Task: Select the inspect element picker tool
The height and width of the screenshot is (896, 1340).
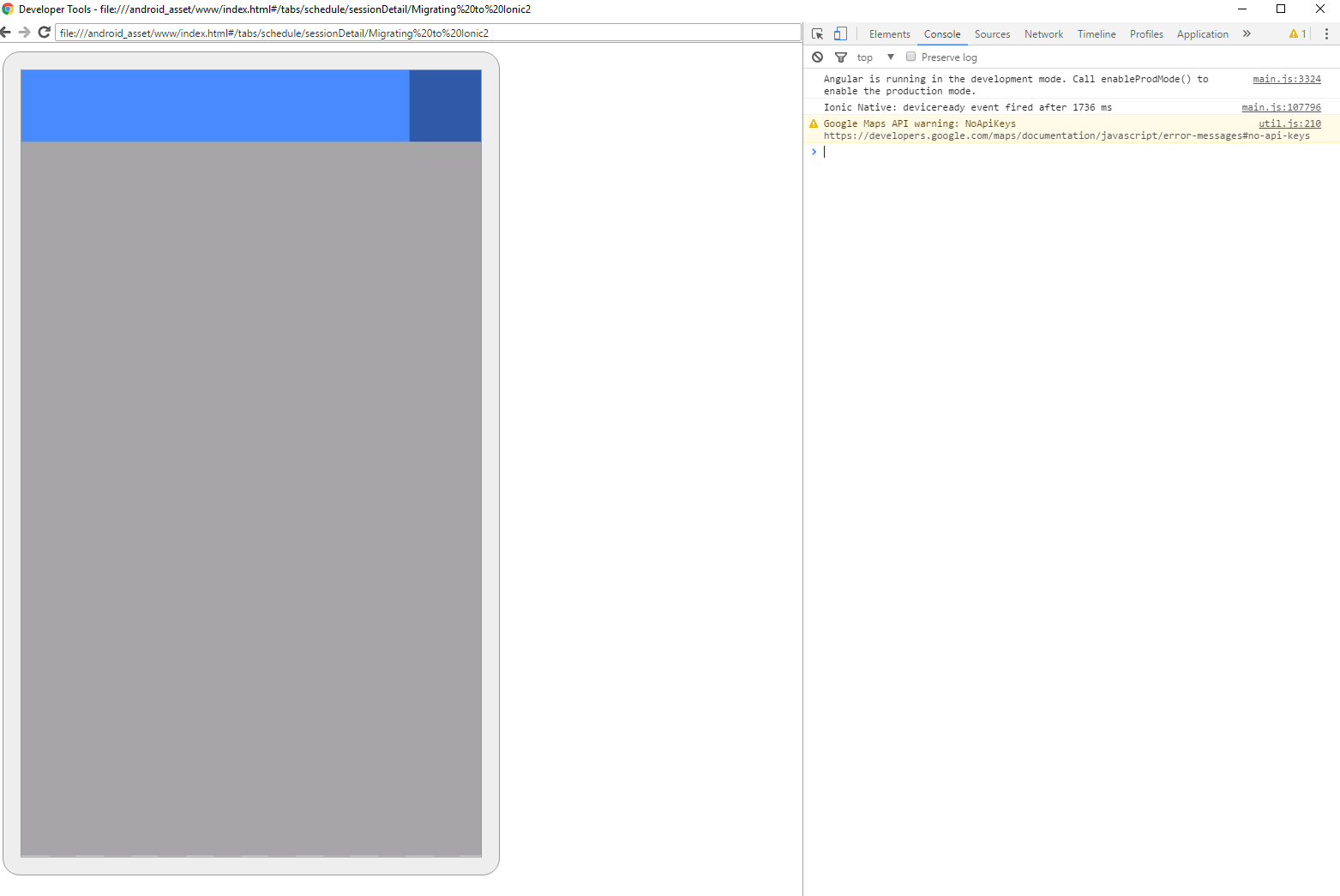Action: (817, 33)
